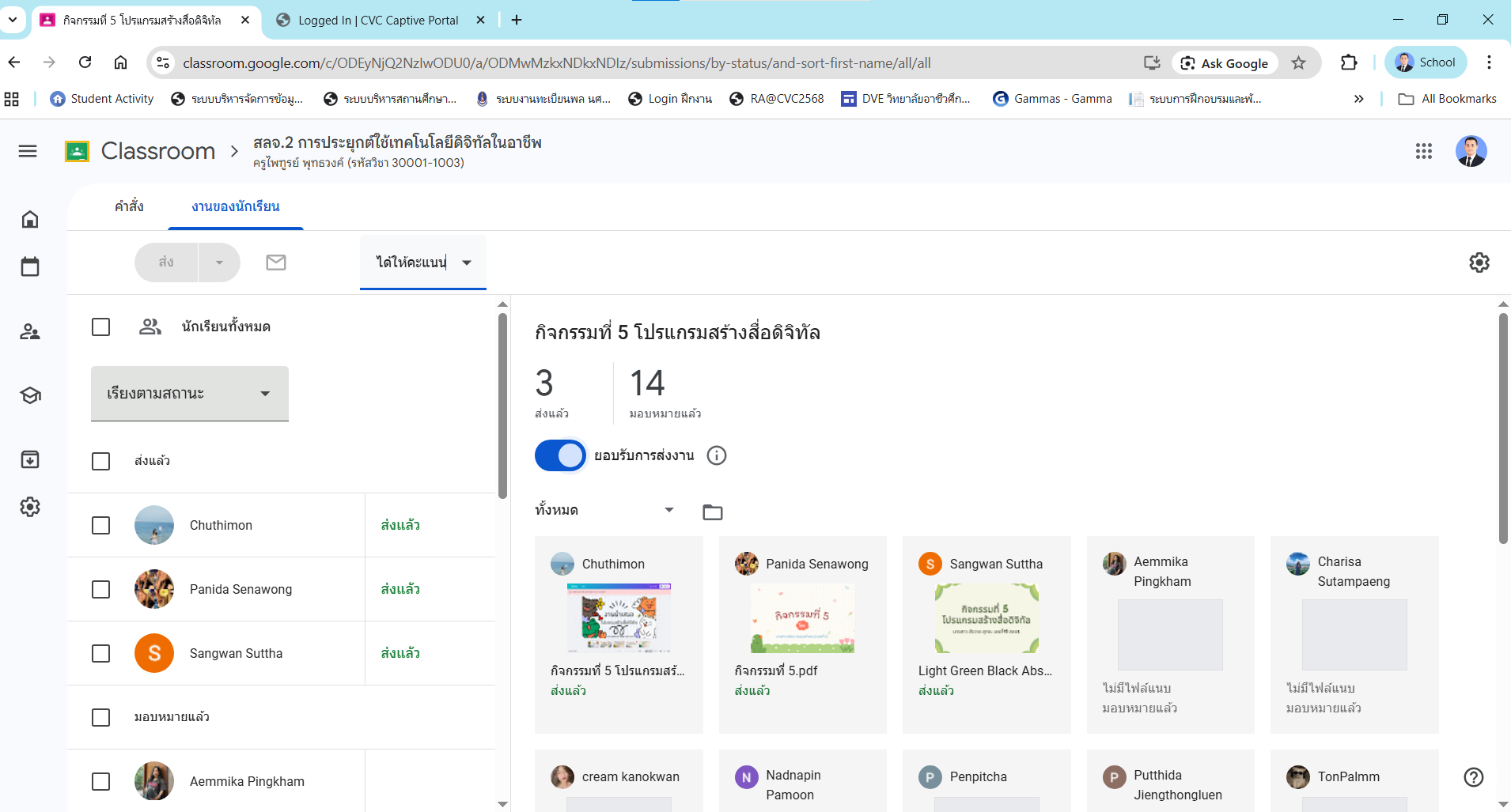Viewport: 1511px width, 812px height.
Task: View site information icon in address bar
Action: (163, 62)
